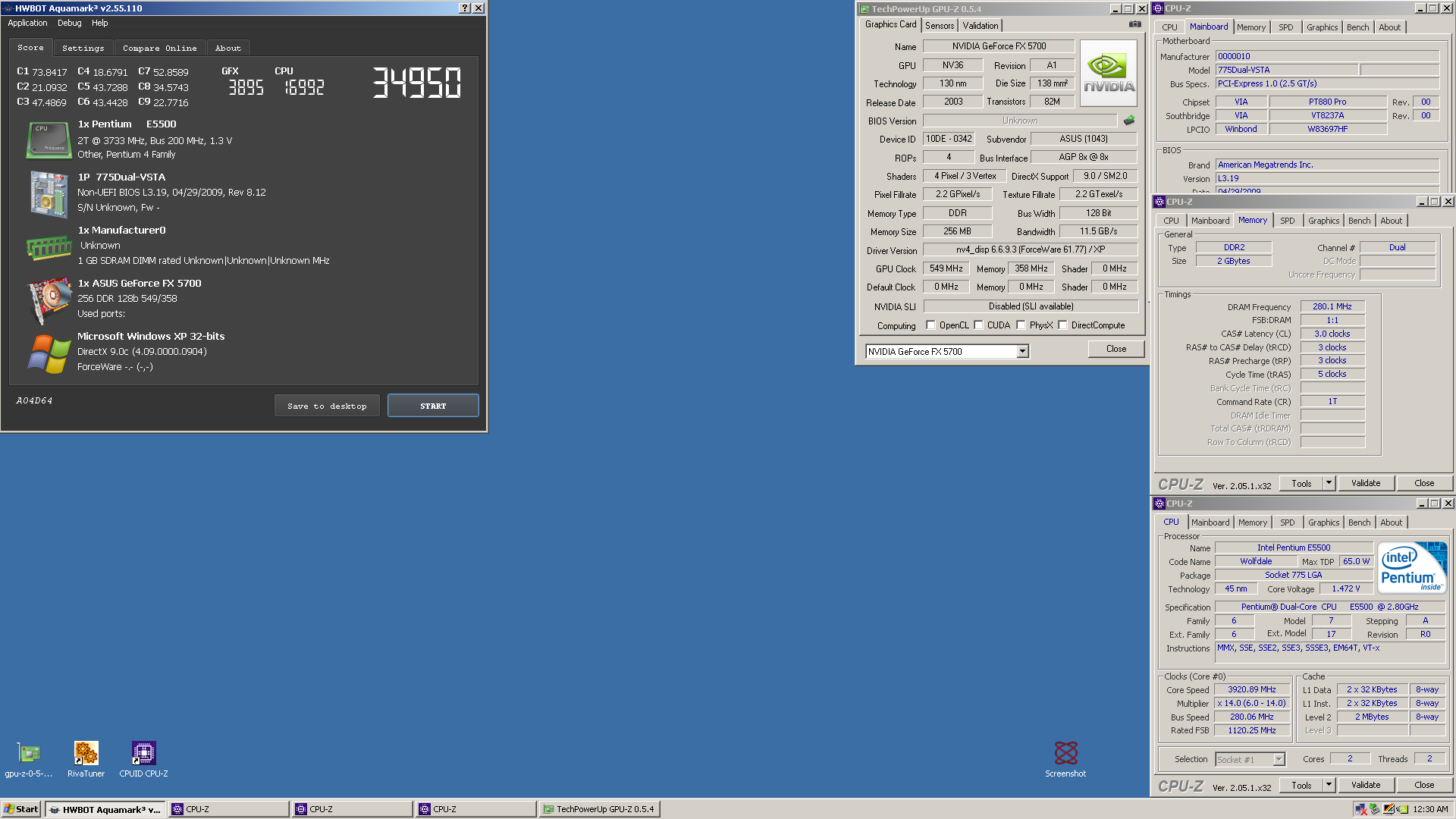1456x819 pixels.
Task: Click the 775Dual-VSTA motherboard image
Action: pyautogui.click(x=49, y=193)
